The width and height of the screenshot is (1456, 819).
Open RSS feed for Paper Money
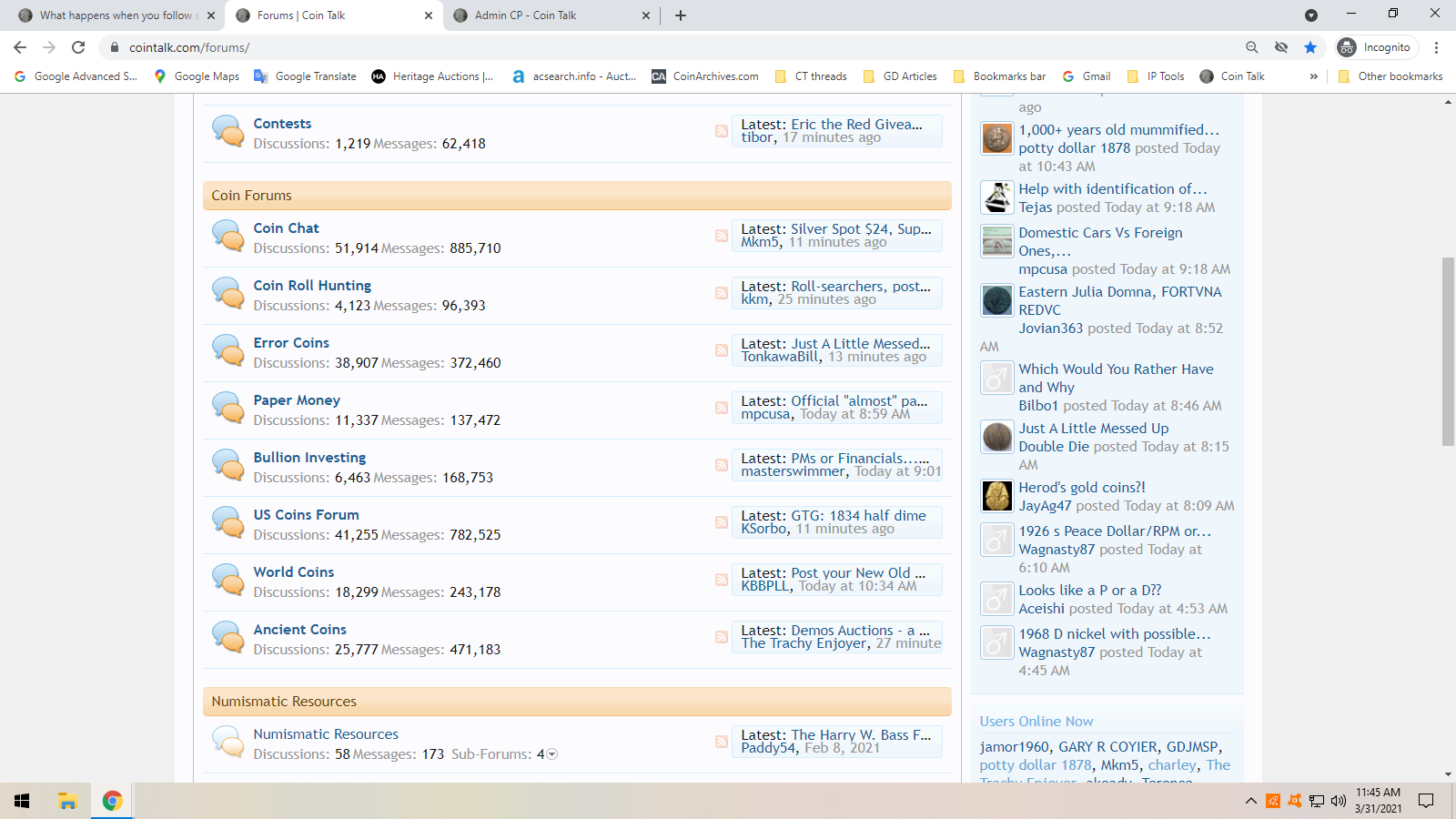[721, 408]
